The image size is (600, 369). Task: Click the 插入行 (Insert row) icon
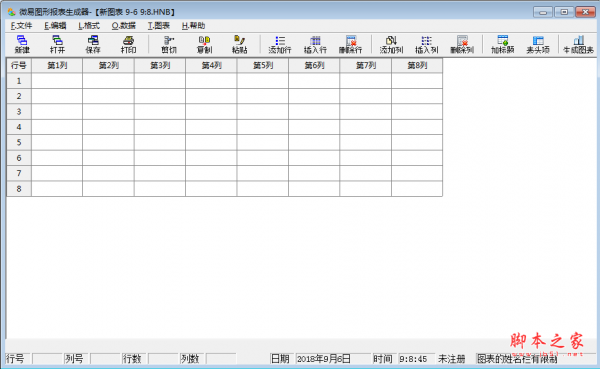pos(315,44)
